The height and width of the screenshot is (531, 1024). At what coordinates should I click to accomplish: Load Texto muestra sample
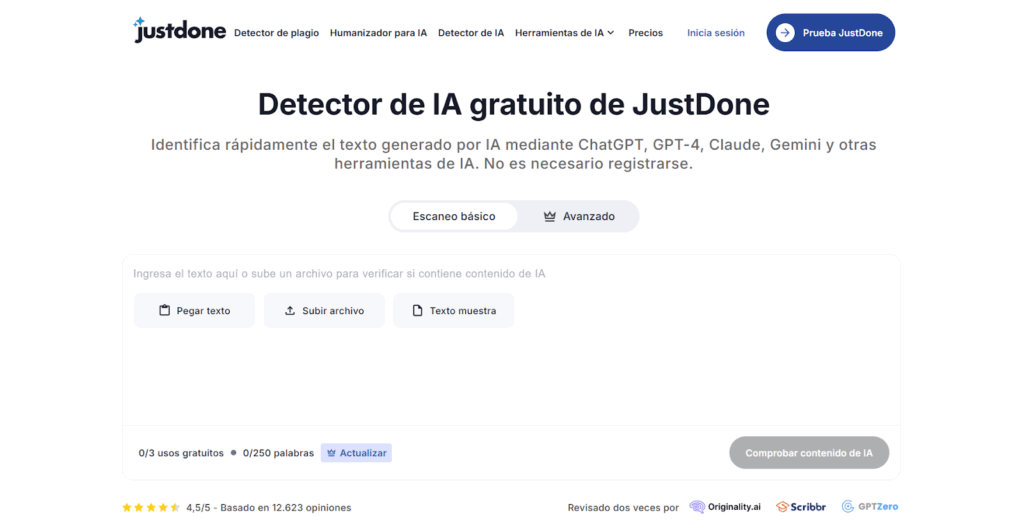(x=453, y=311)
